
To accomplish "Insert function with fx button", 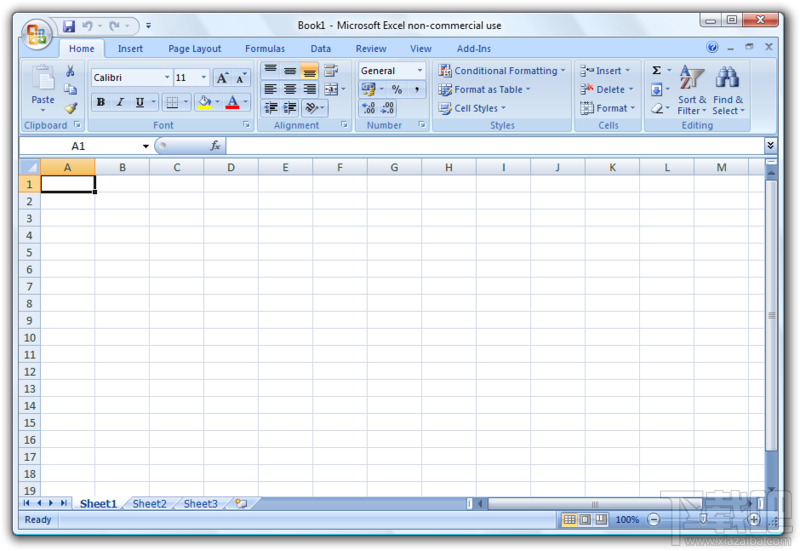I will pos(215,146).
